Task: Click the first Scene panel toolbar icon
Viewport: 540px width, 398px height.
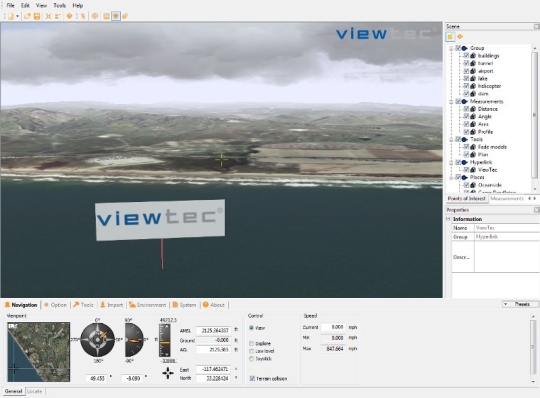Action: coord(450,36)
